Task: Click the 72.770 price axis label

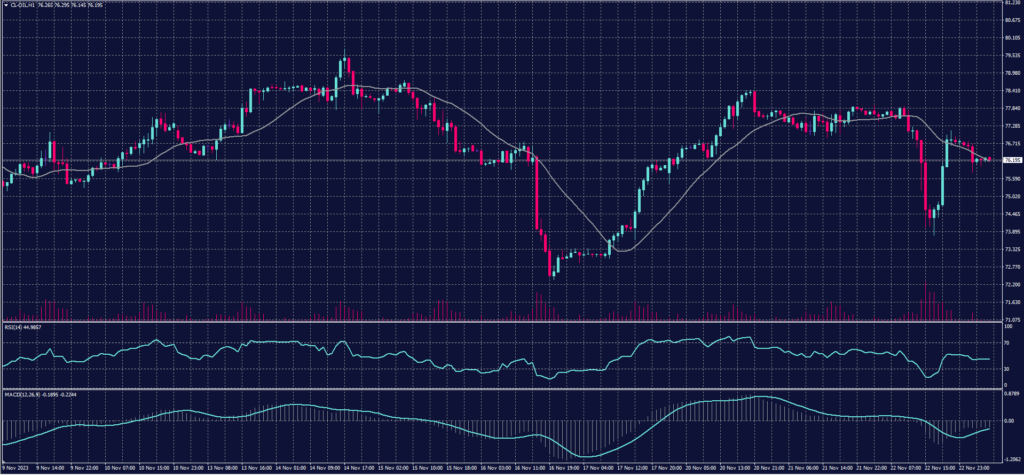Action: point(1011,267)
